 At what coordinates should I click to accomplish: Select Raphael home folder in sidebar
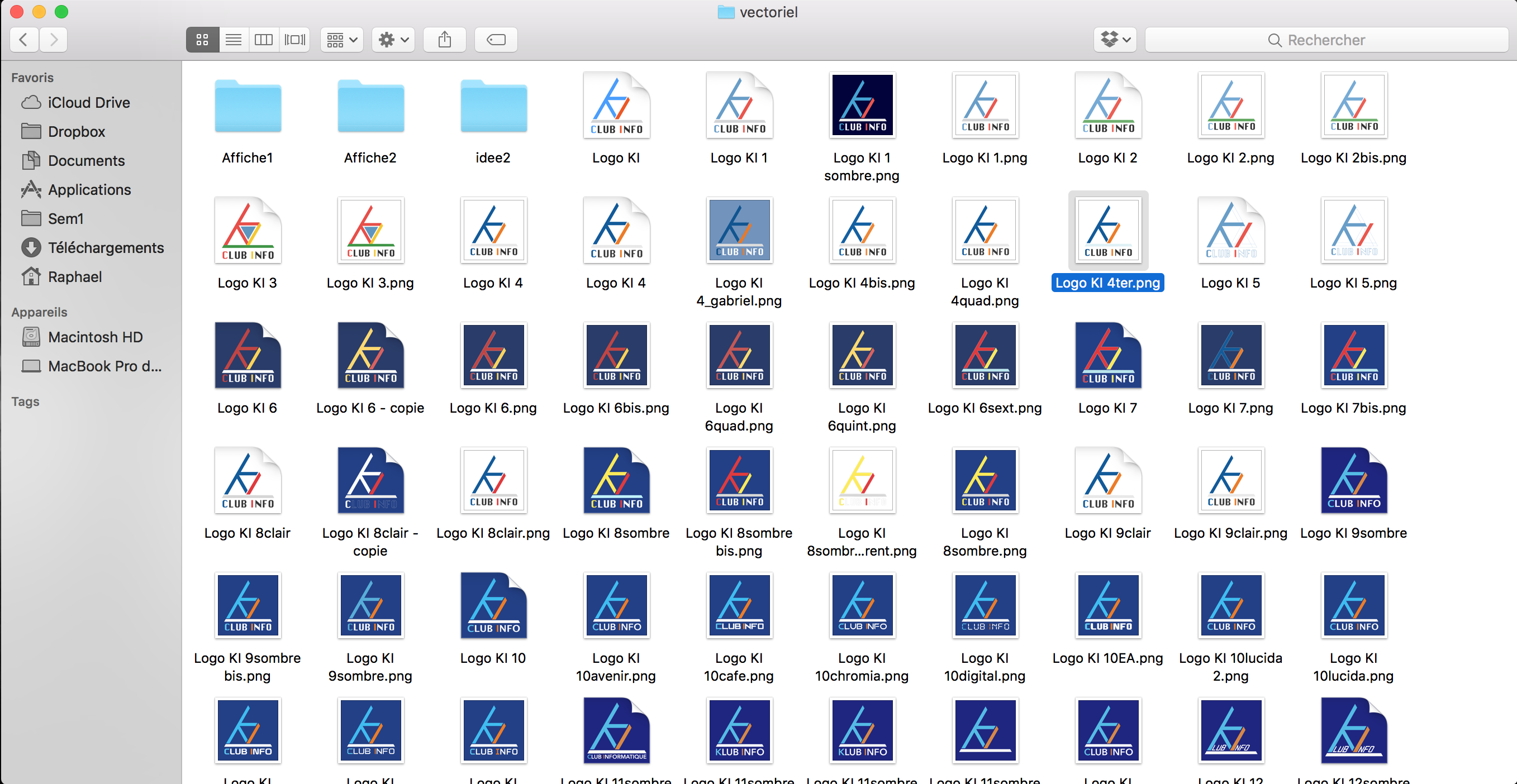(74, 276)
